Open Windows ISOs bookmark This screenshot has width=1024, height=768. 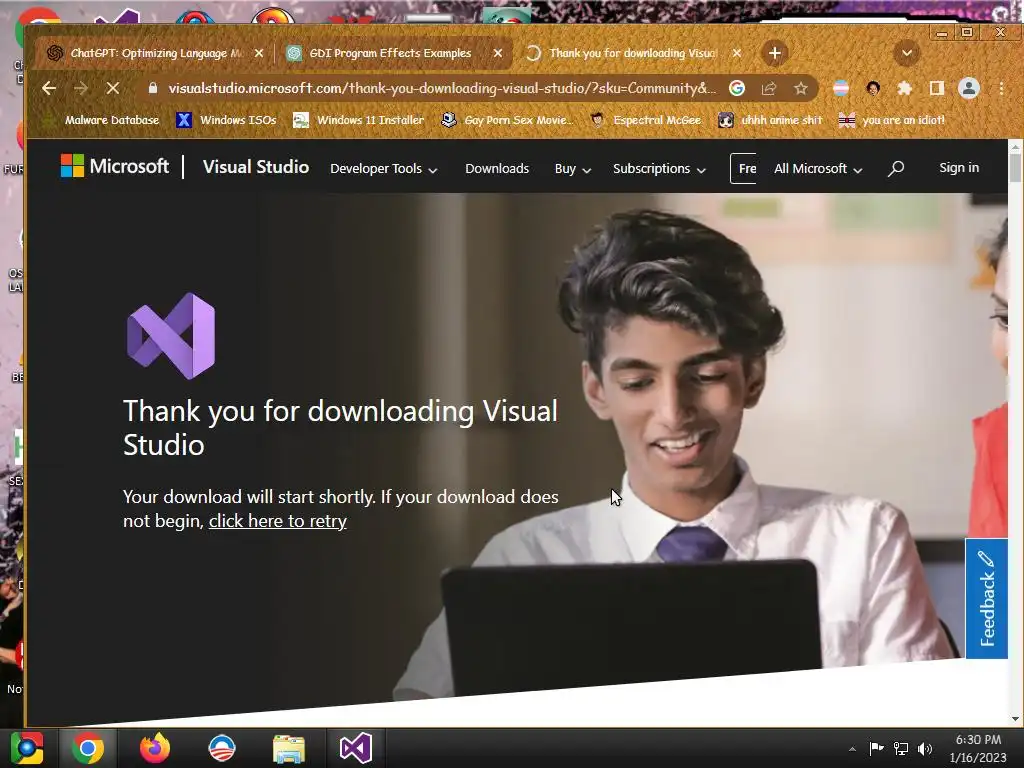227,120
